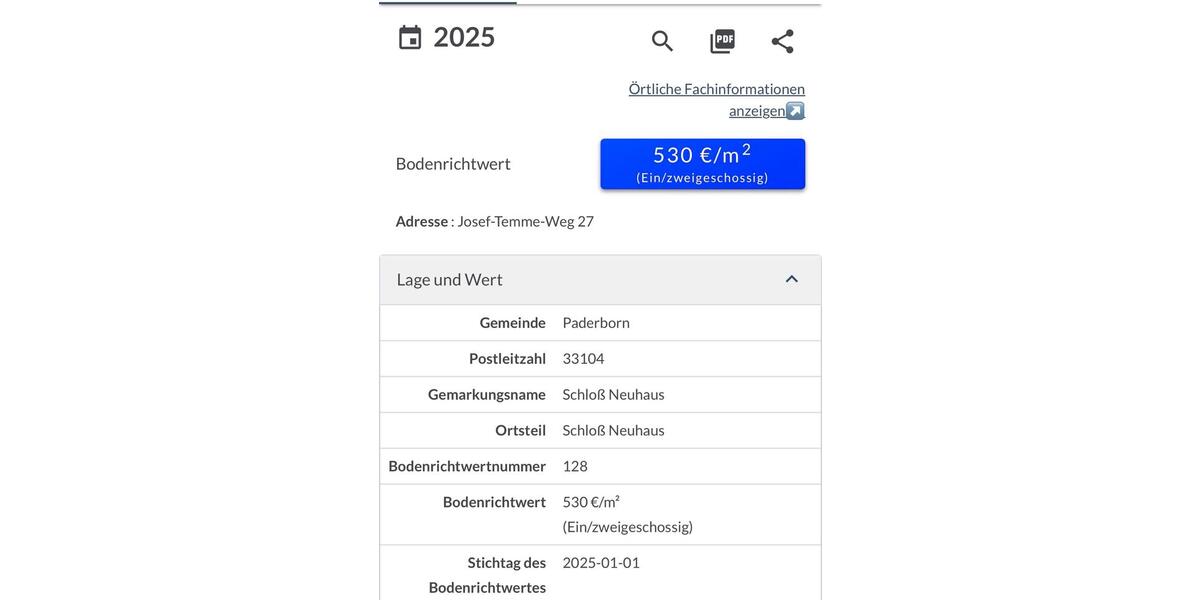
Task: Click the address Josef-Temme-Weg 27
Action: pyautogui.click(x=526, y=219)
